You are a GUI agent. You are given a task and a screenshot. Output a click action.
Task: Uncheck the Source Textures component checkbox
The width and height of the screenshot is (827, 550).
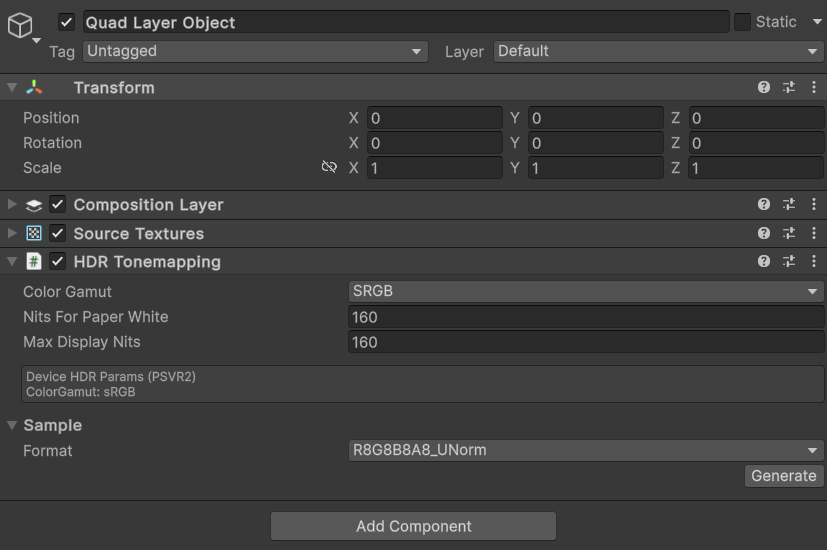click(58, 234)
